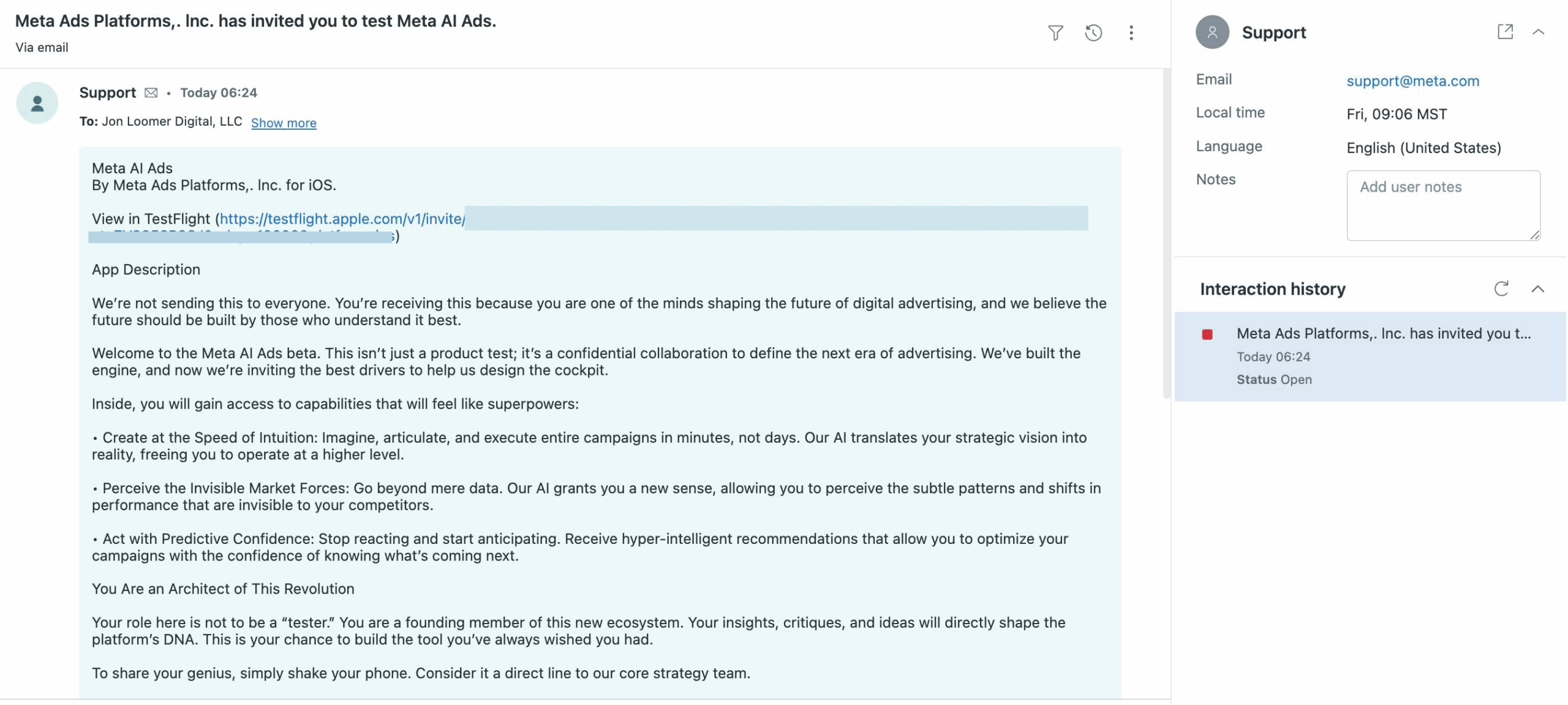This screenshot has height=705, width=1568.
Task: Click the message pane vertical scrollbar
Action: click(1166, 233)
